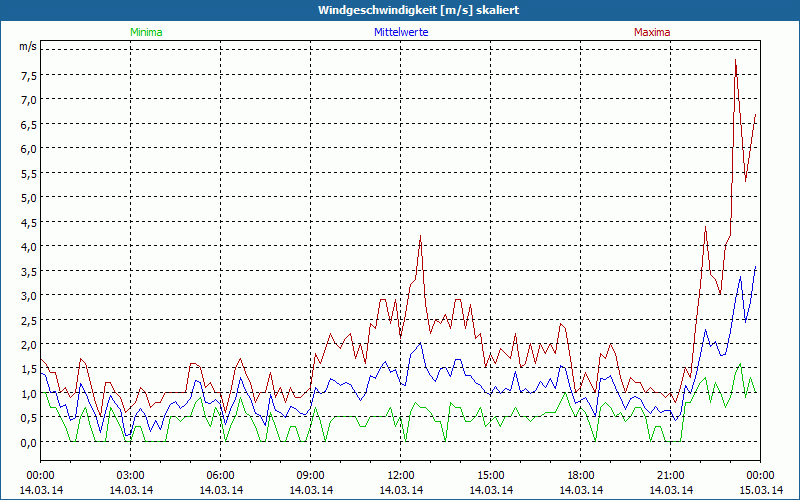800x500 pixels.
Task: Click the 6,0 y-axis value
Action: [x=29, y=149]
